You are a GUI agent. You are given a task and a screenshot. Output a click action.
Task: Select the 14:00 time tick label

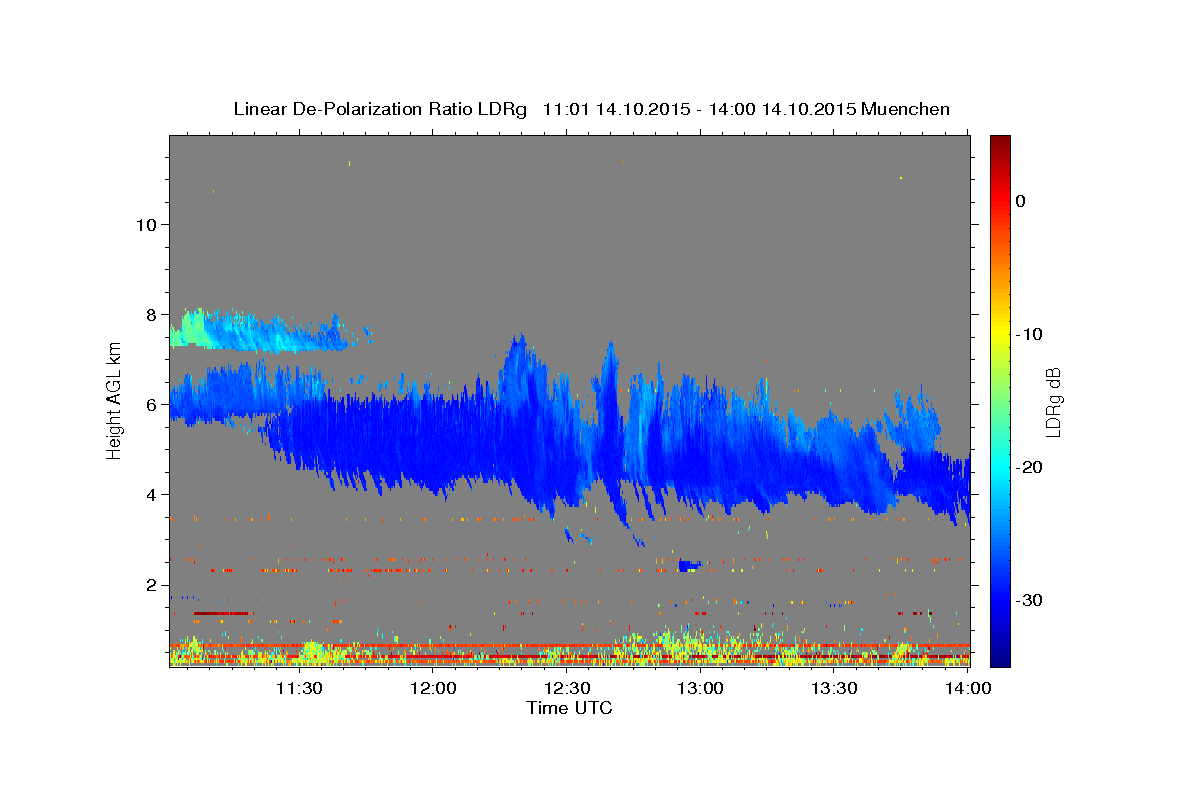point(968,688)
